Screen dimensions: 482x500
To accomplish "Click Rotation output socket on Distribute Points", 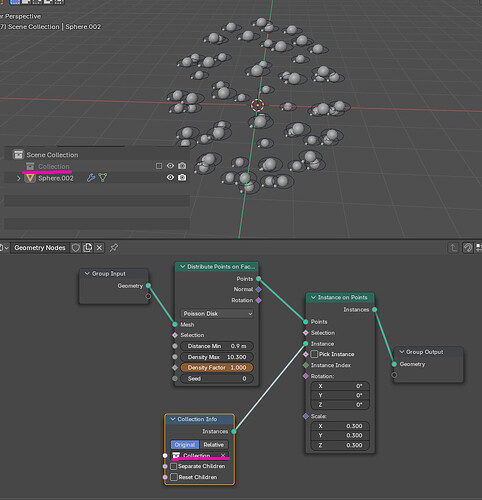I will (x=259, y=300).
